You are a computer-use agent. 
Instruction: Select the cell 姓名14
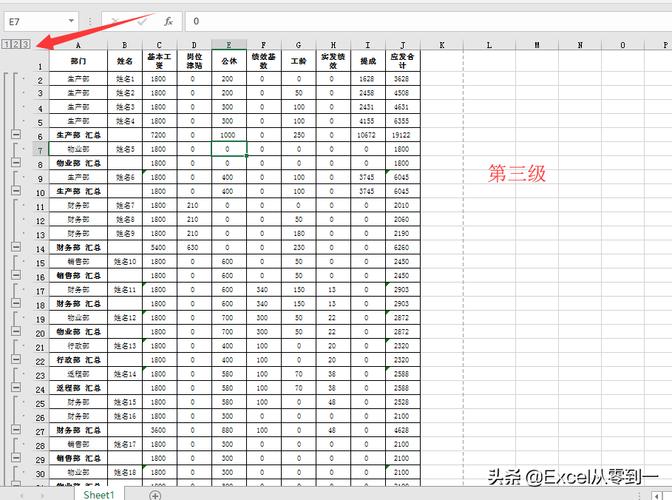point(125,374)
